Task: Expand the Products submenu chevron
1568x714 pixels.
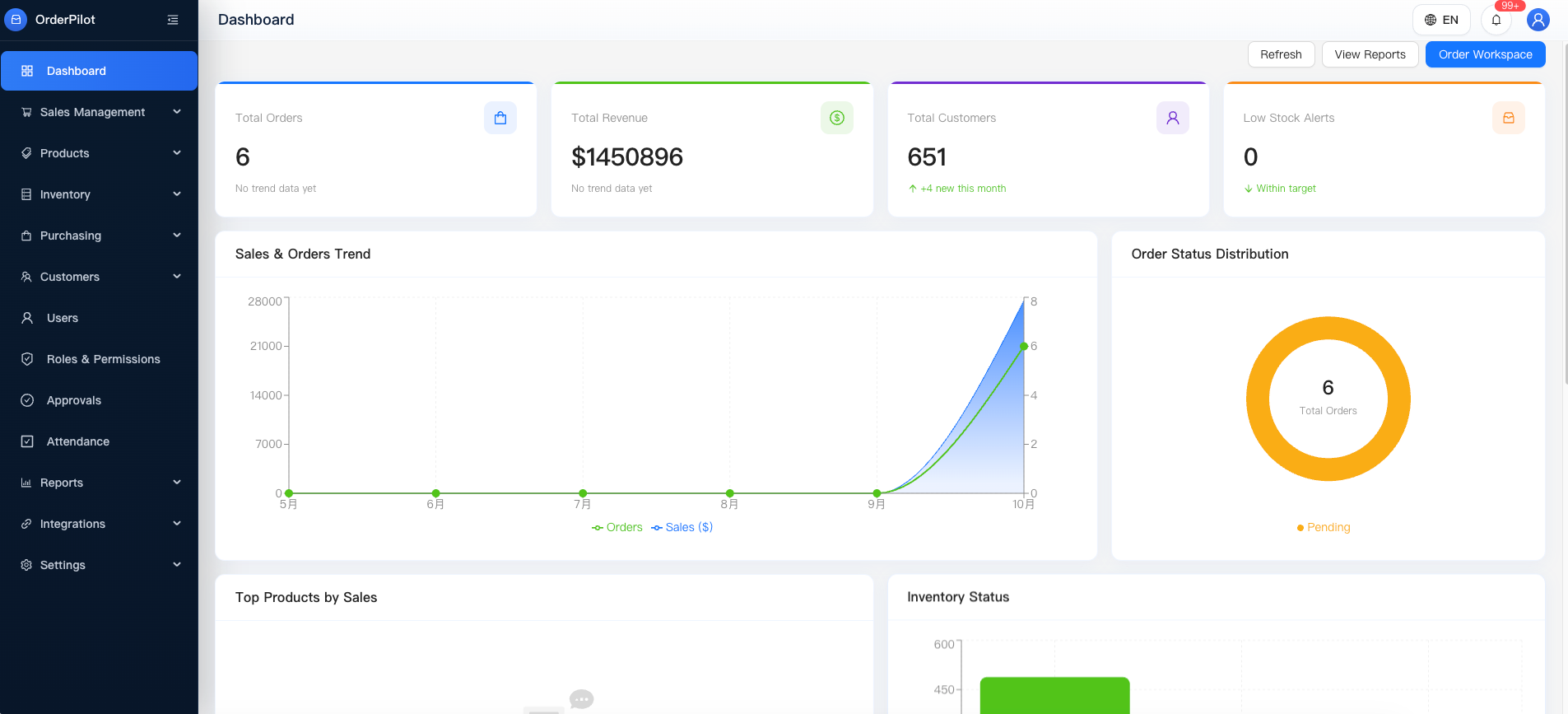Action: (177, 153)
